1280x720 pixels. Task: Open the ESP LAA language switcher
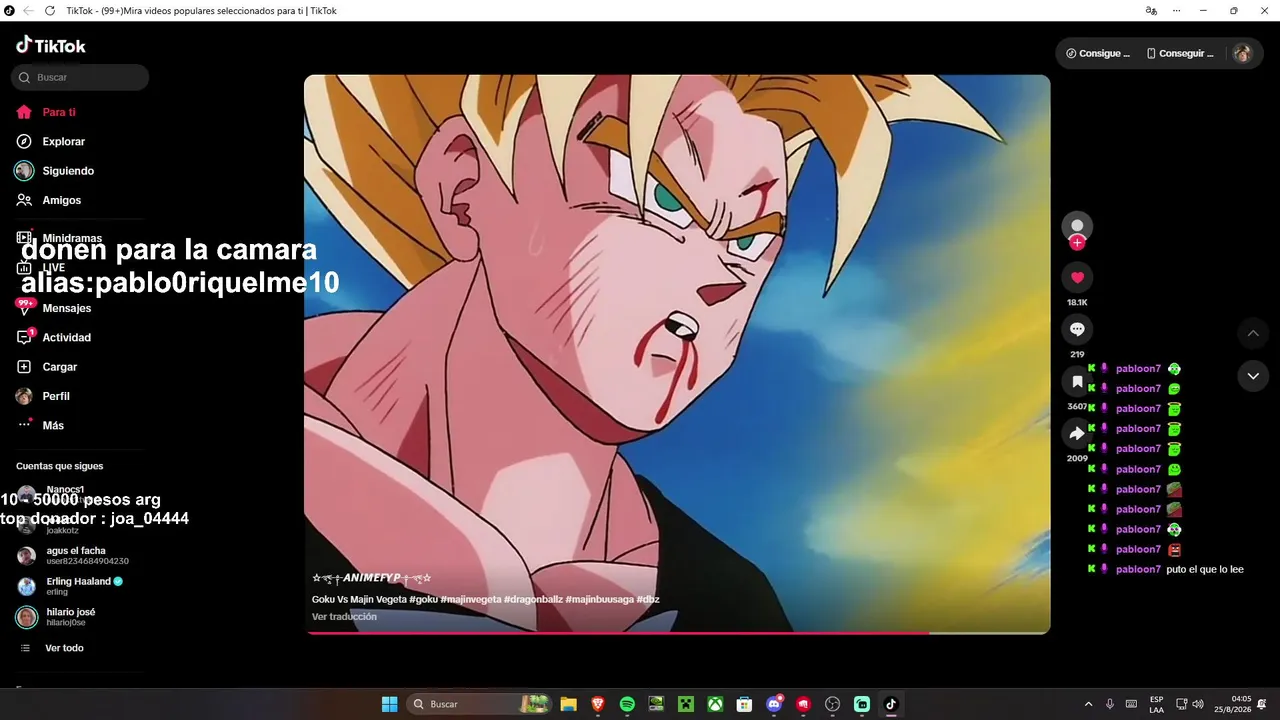tap(1156, 704)
